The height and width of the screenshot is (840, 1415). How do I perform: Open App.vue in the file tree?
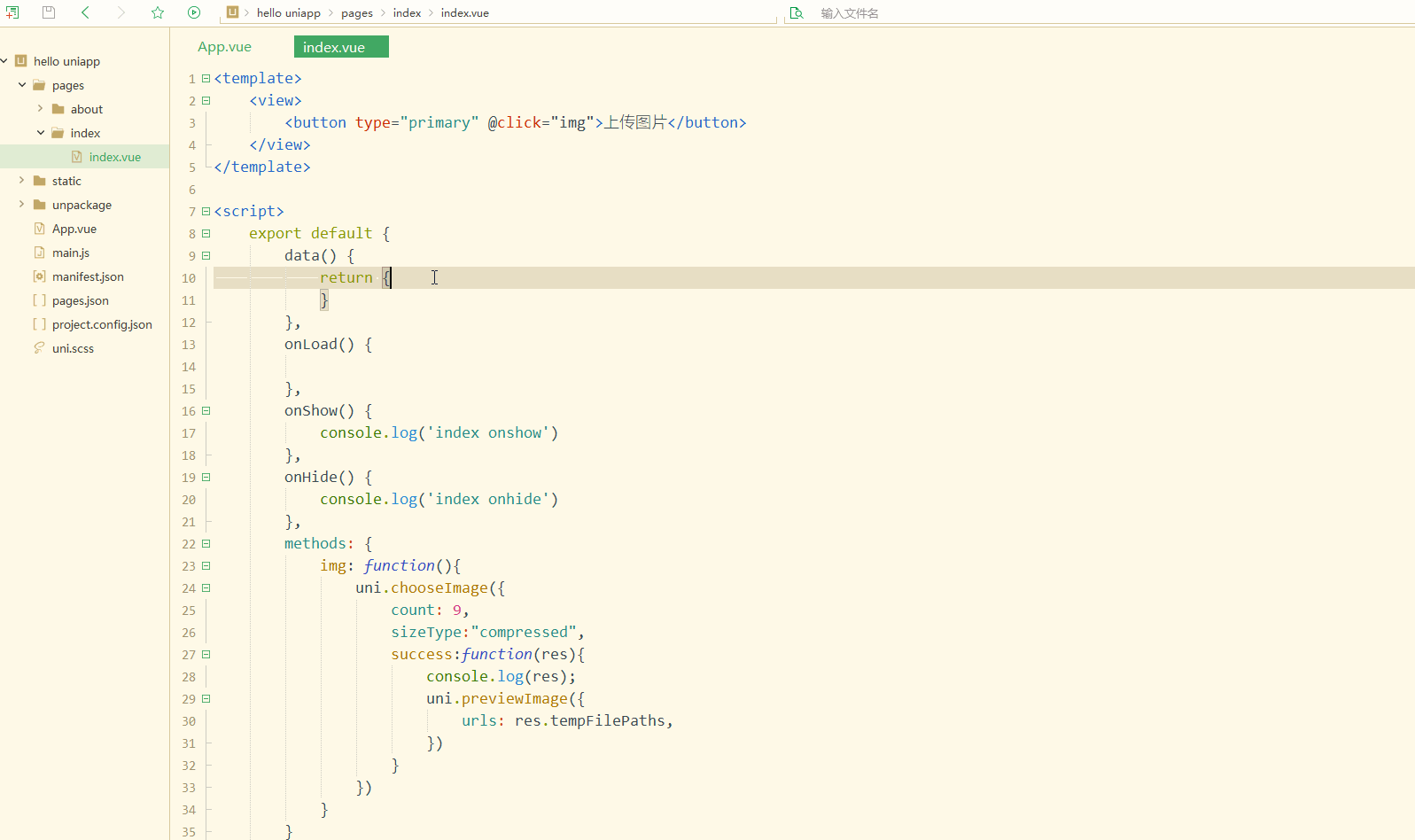coord(74,229)
